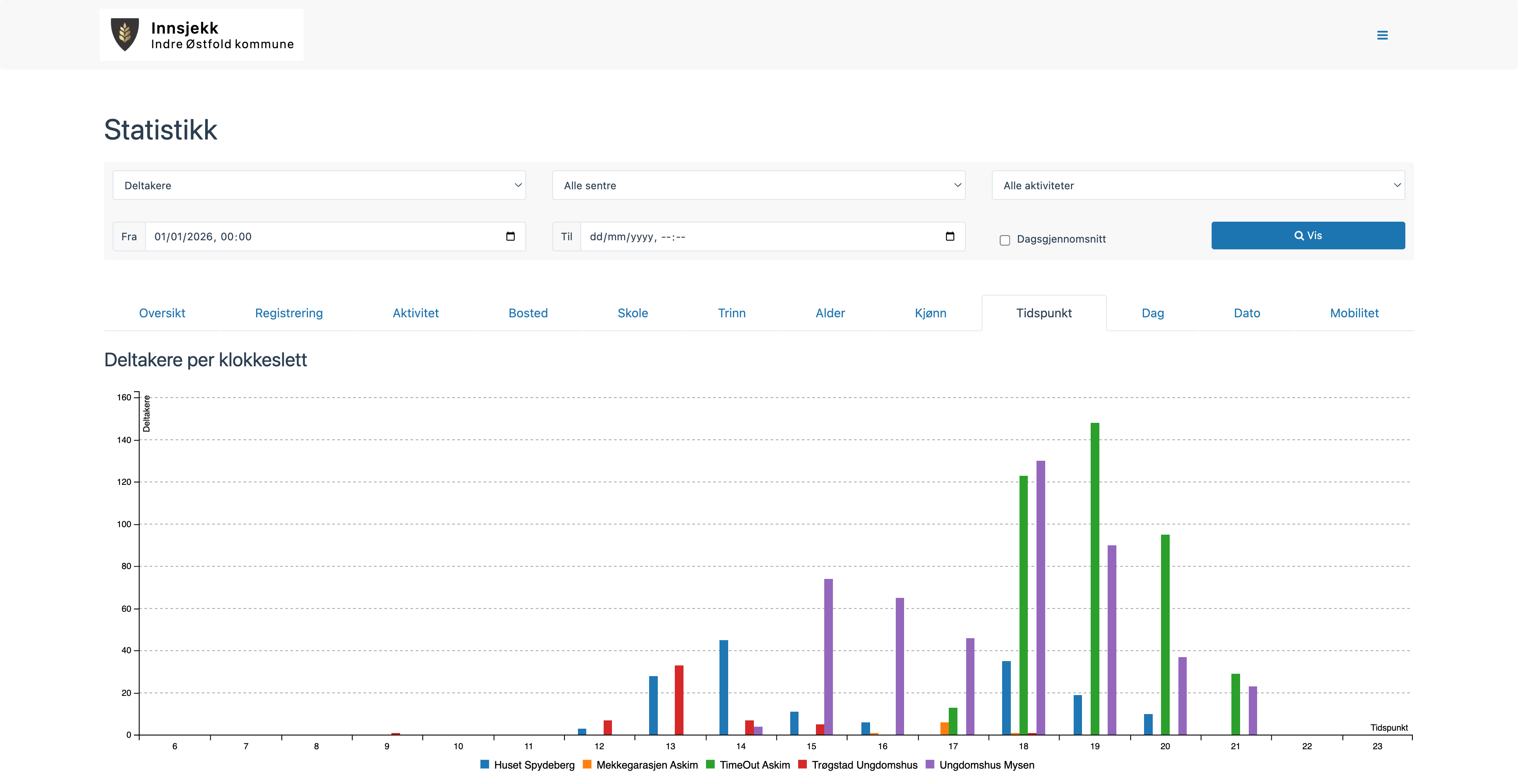Click Trøgstad Ungdomshus red legend swatch
1518x784 pixels.
click(x=802, y=765)
